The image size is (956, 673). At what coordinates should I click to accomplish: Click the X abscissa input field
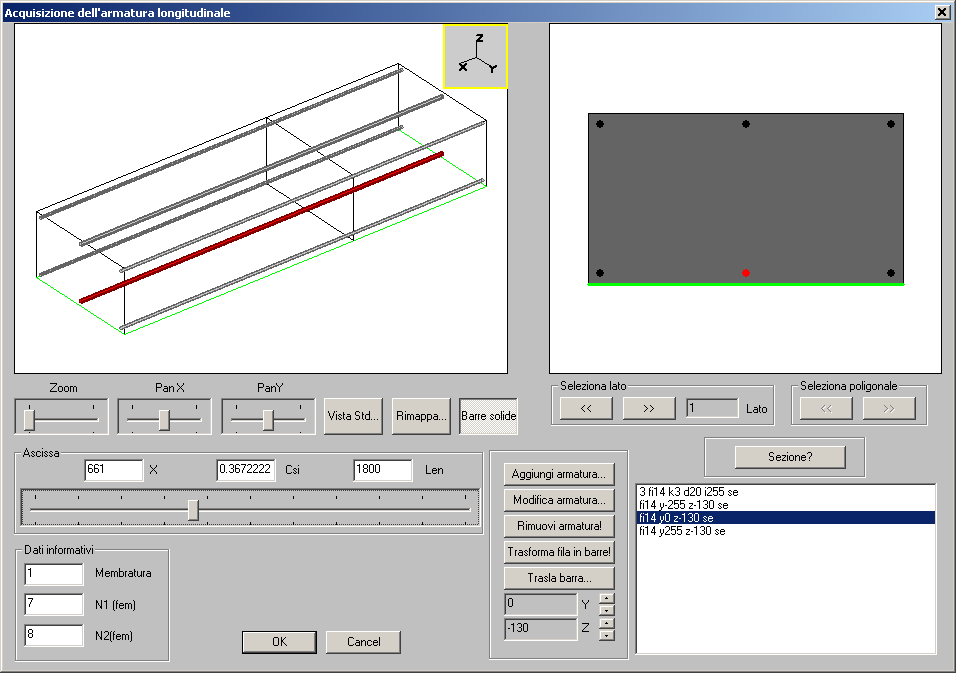(114, 469)
